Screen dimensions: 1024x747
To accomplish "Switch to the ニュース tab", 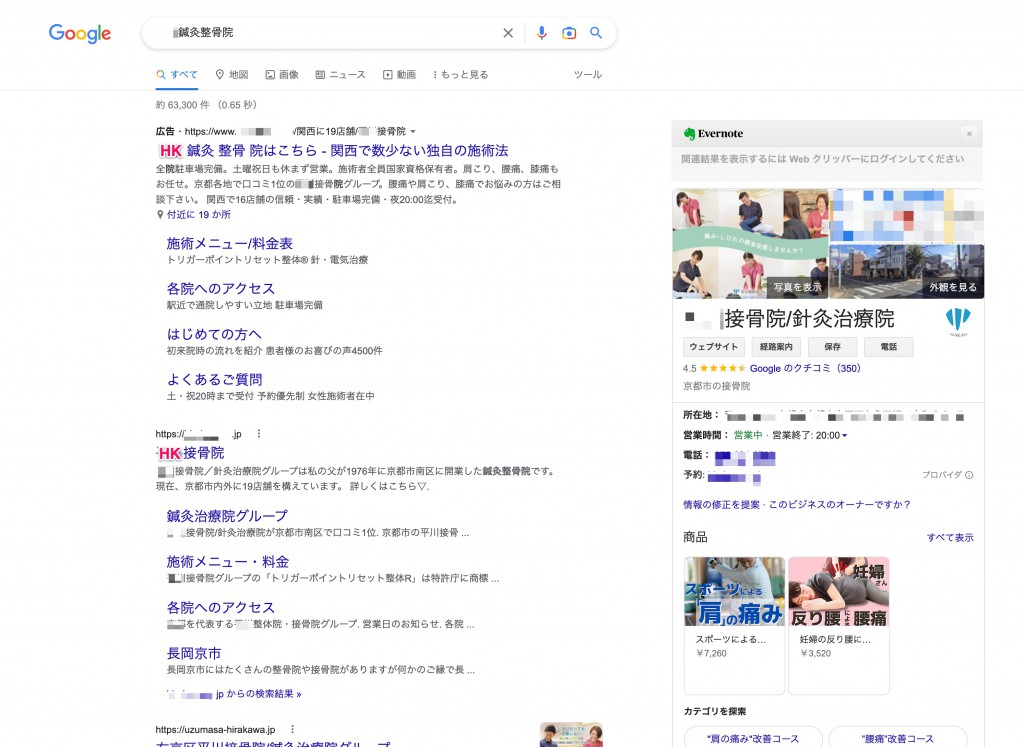I will (x=340, y=74).
